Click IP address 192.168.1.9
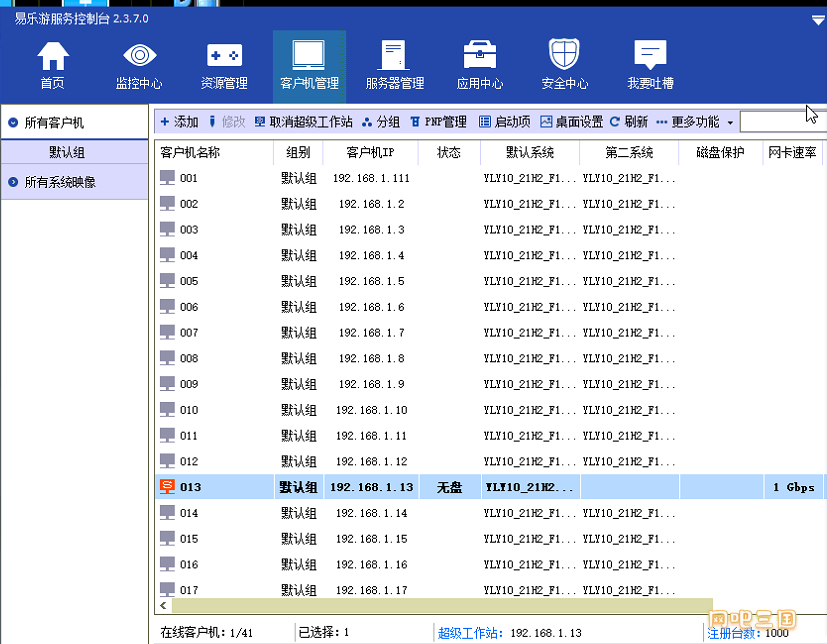The image size is (827, 644). [x=371, y=384]
